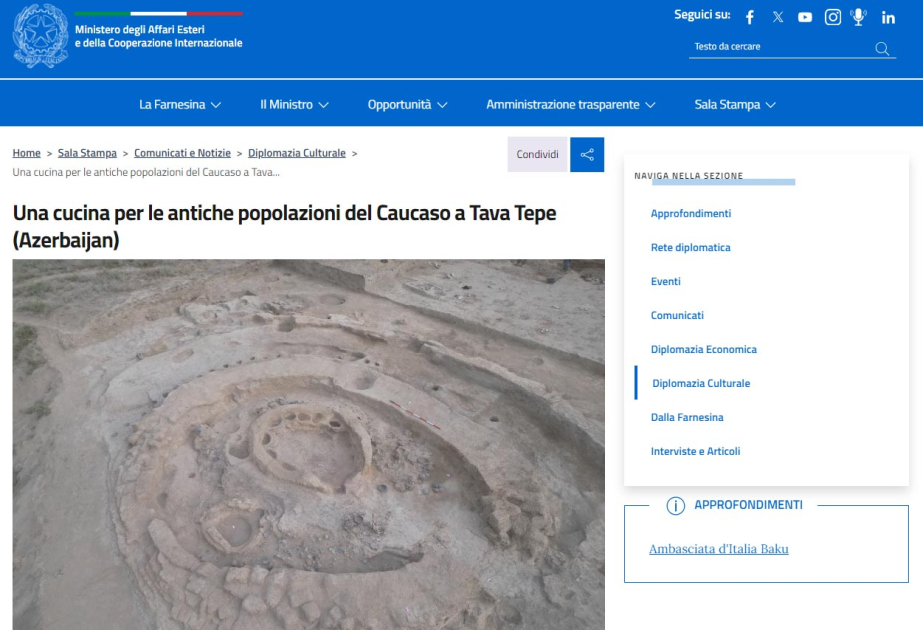This screenshot has width=923, height=630.
Task: Open Interviste e Articoli in section navigation
Action: (x=695, y=452)
